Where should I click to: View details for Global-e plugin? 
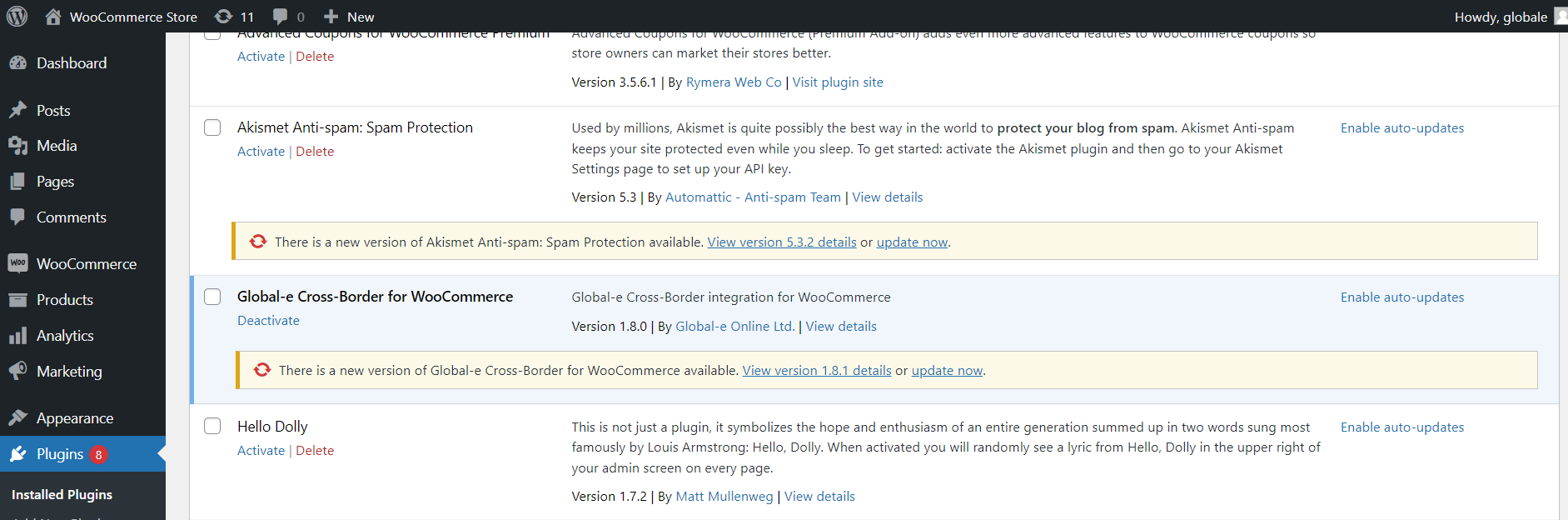[841, 326]
